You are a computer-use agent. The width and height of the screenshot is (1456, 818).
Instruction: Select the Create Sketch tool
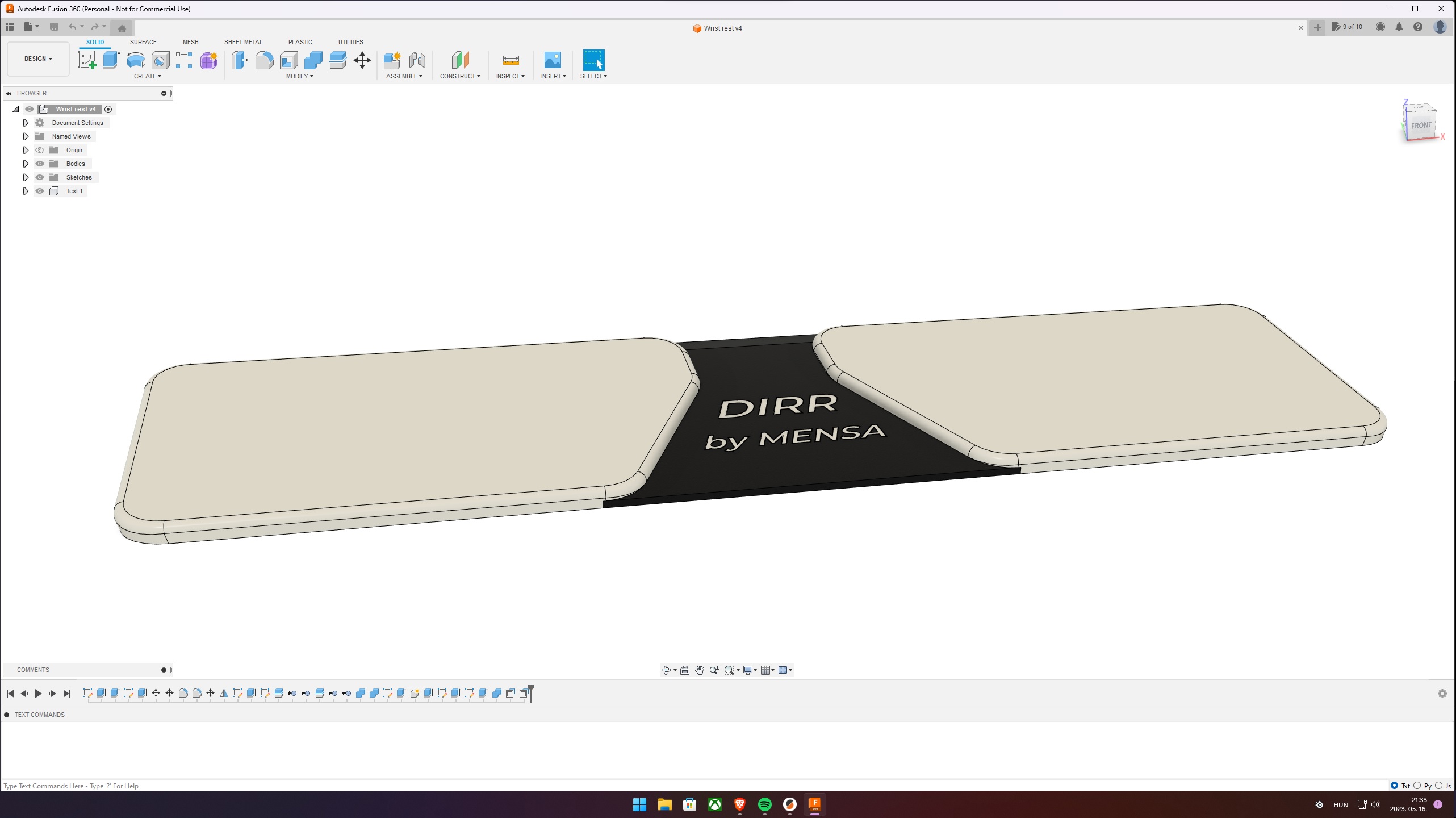87,60
